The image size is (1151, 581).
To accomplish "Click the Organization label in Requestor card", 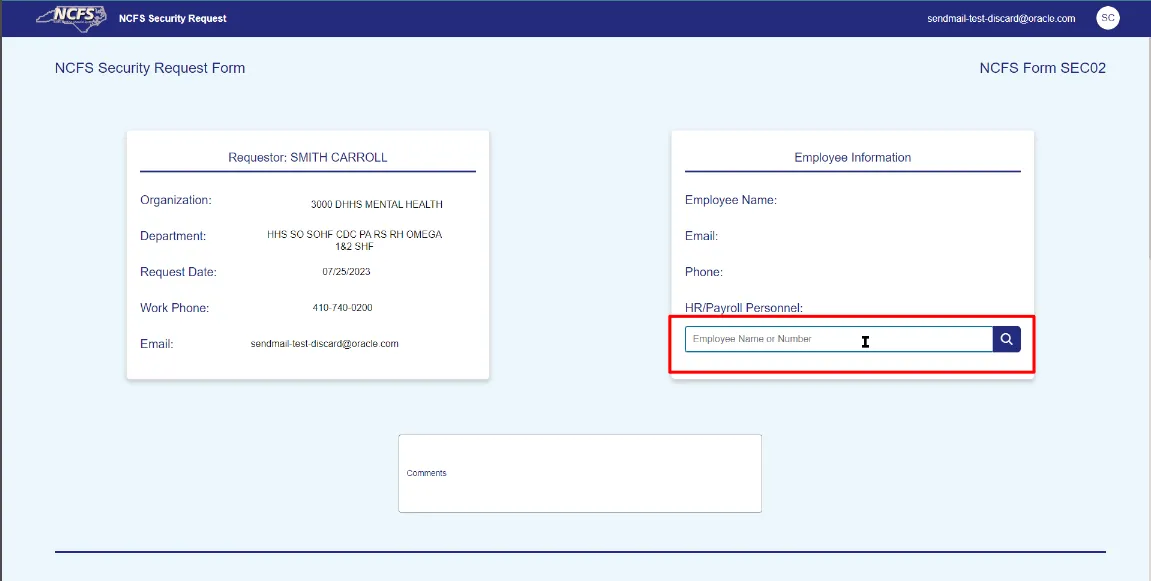I will click(x=176, y=200).
